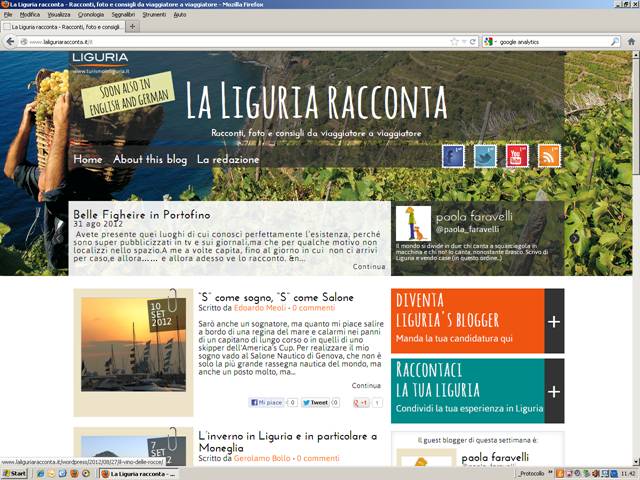
Task: Open author Gerolamo Bollo link
Action: [262, 458]
